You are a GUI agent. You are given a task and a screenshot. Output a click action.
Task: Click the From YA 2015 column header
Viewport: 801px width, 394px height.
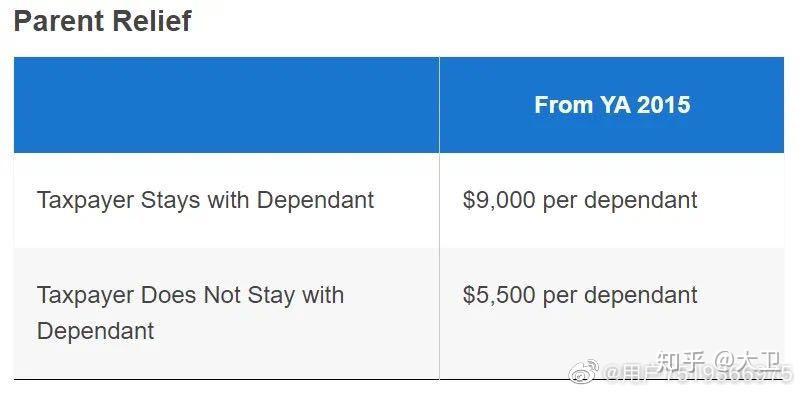(612, 105)
